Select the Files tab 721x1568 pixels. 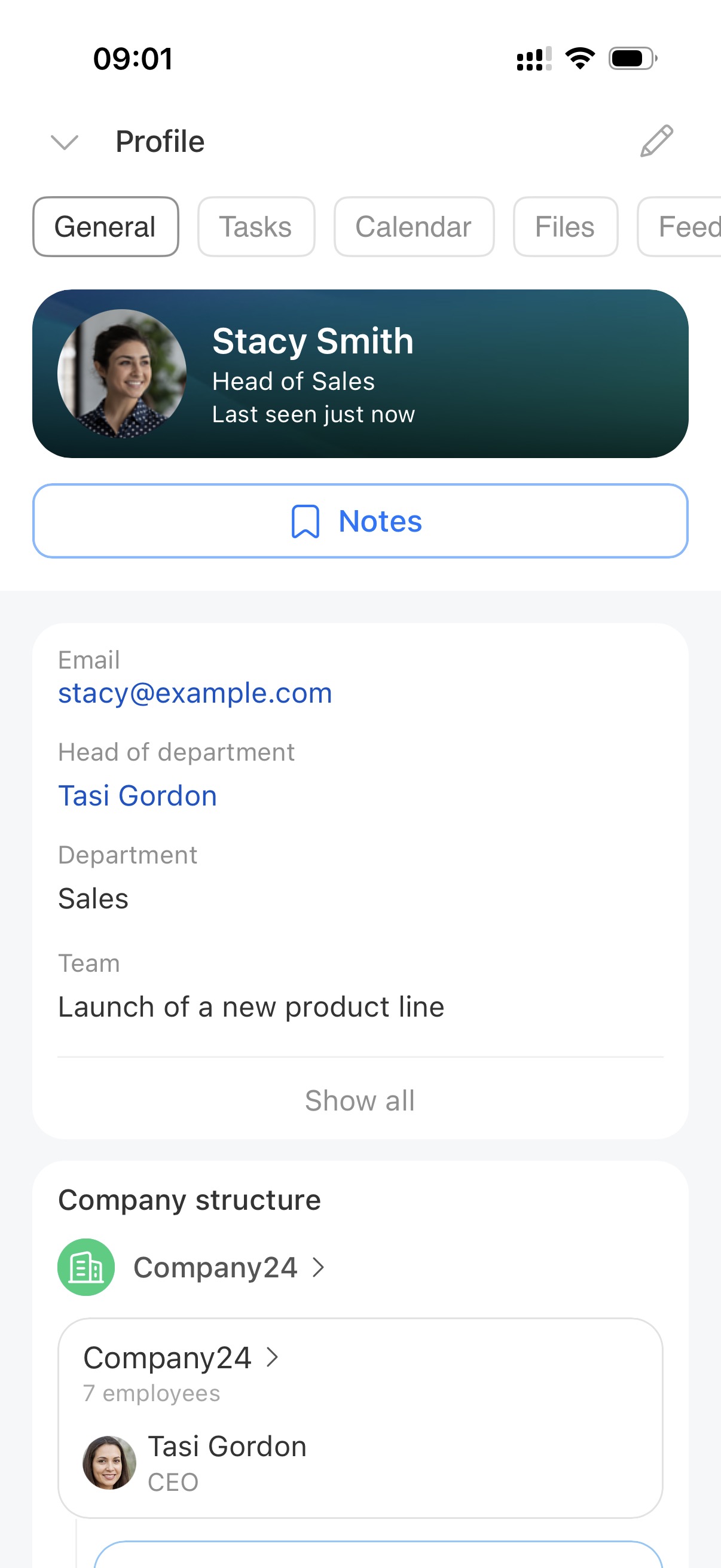coord(564,227)
